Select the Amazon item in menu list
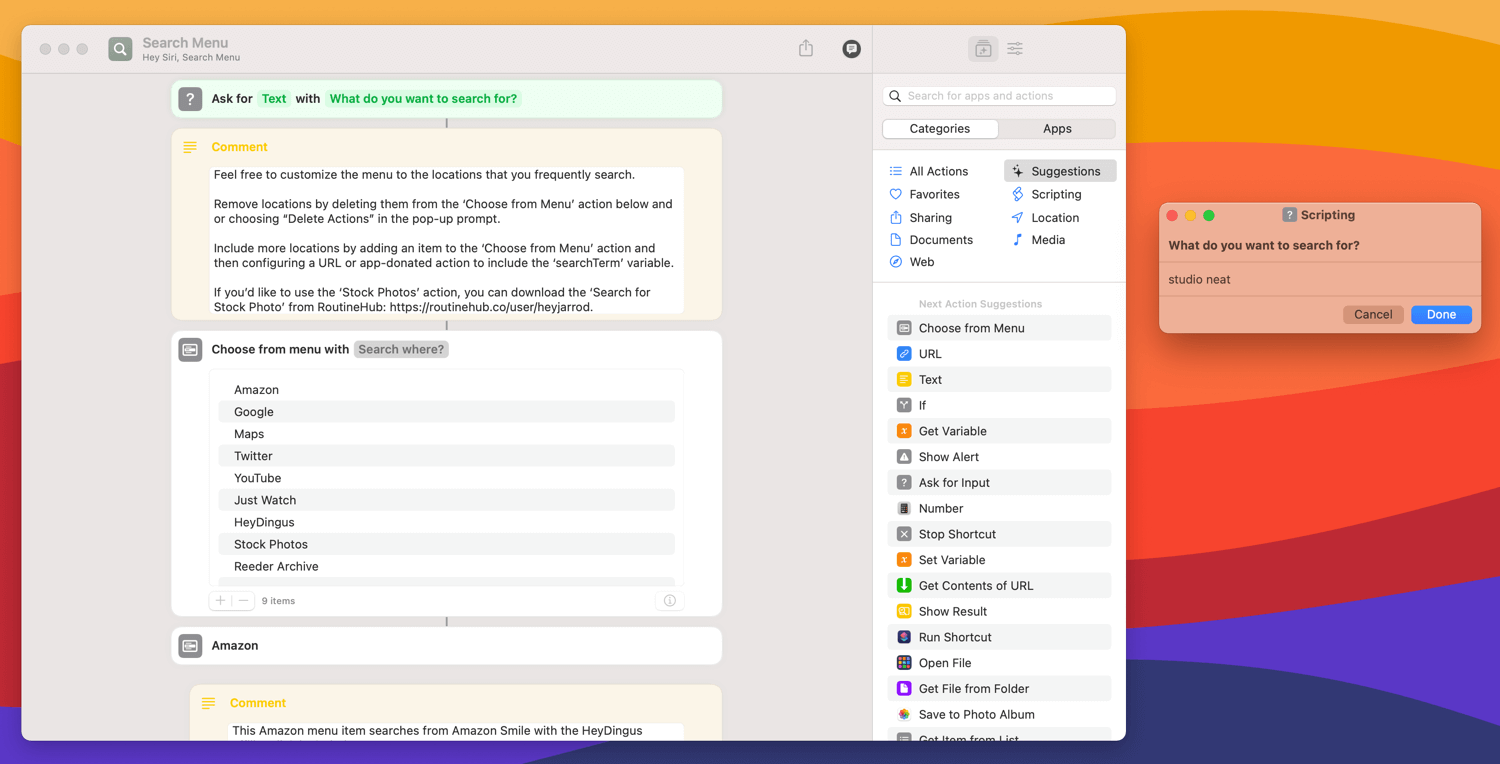Viewport: 1500px width, 764px height. click(446, 390)
